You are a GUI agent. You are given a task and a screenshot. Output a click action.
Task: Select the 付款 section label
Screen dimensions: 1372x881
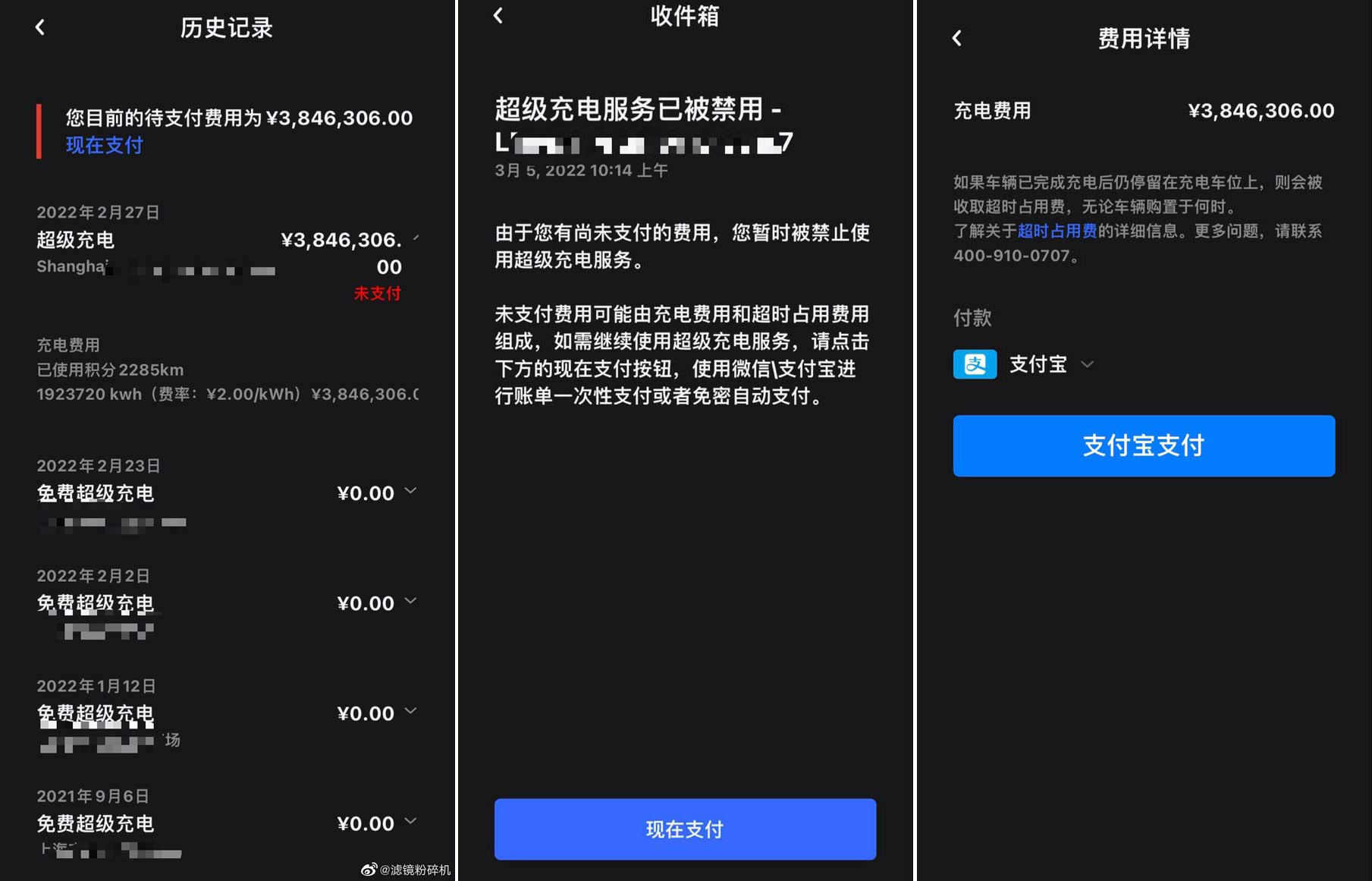[x=972, y=317]
